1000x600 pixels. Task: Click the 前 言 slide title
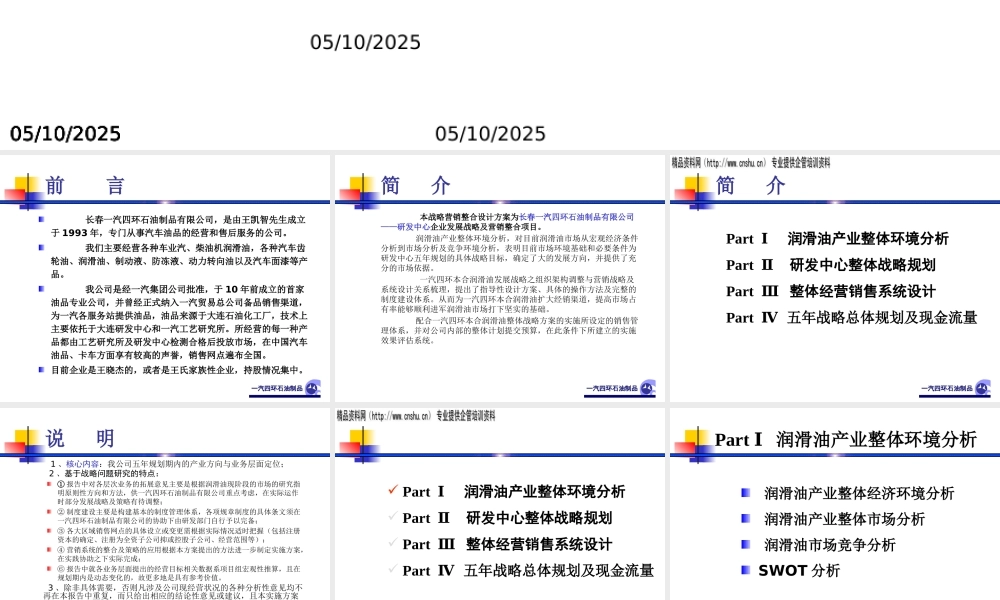coord(85,186)
